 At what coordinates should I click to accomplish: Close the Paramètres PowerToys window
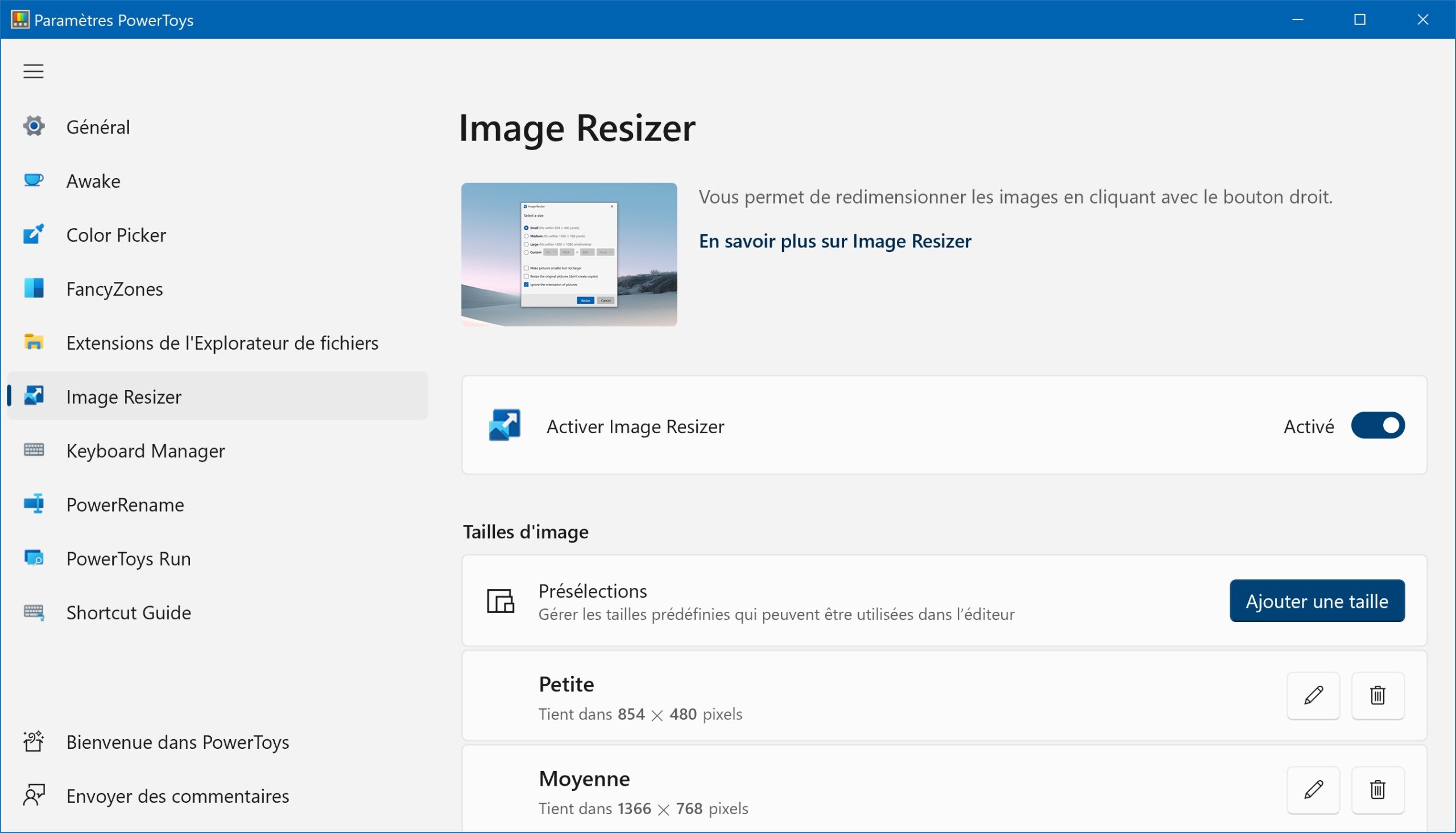click(x=1423, y=19)
